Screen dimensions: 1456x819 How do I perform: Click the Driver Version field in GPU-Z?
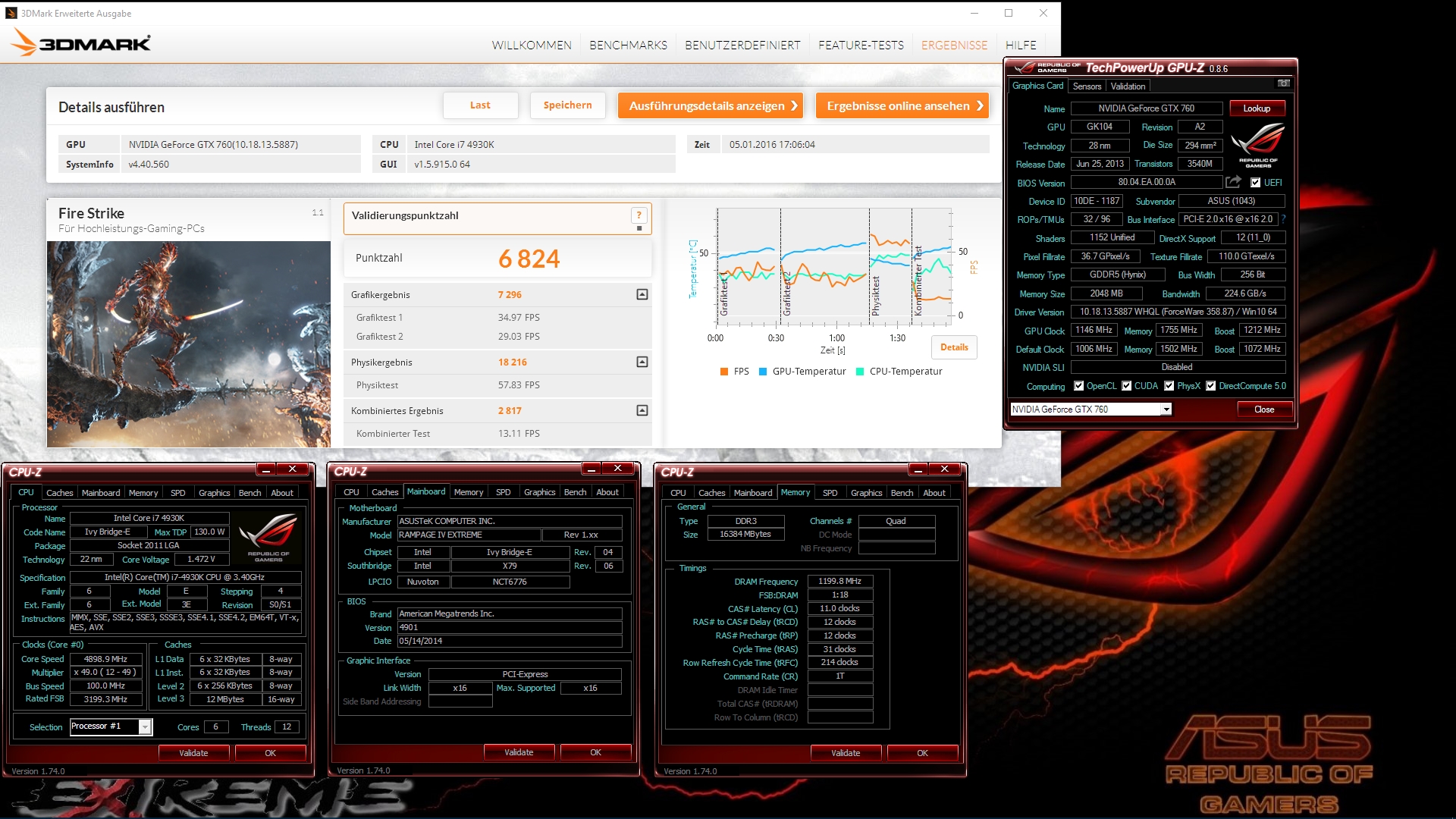pos(1178,312)
